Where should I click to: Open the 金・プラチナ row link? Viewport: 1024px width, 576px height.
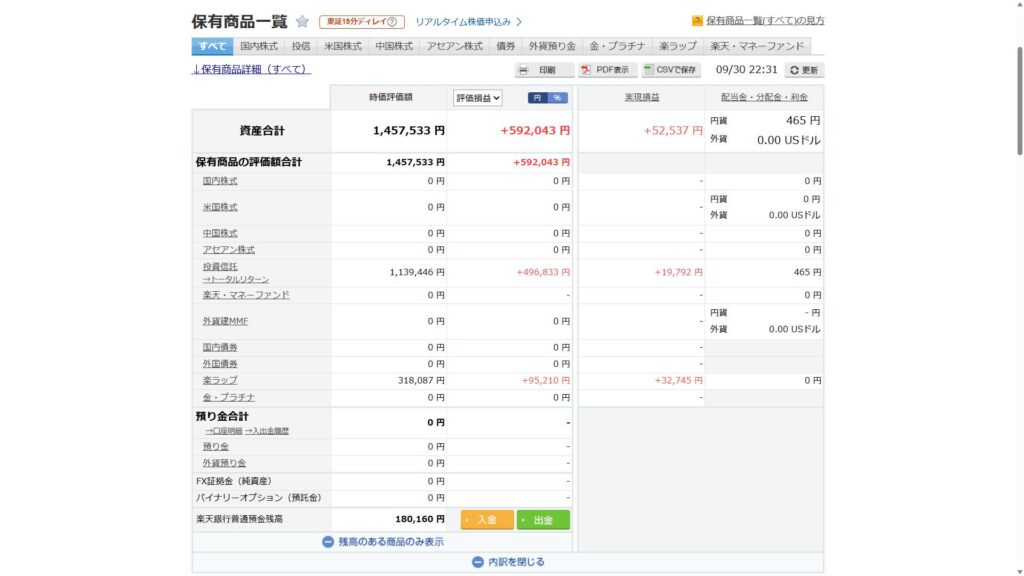[229, 397]
